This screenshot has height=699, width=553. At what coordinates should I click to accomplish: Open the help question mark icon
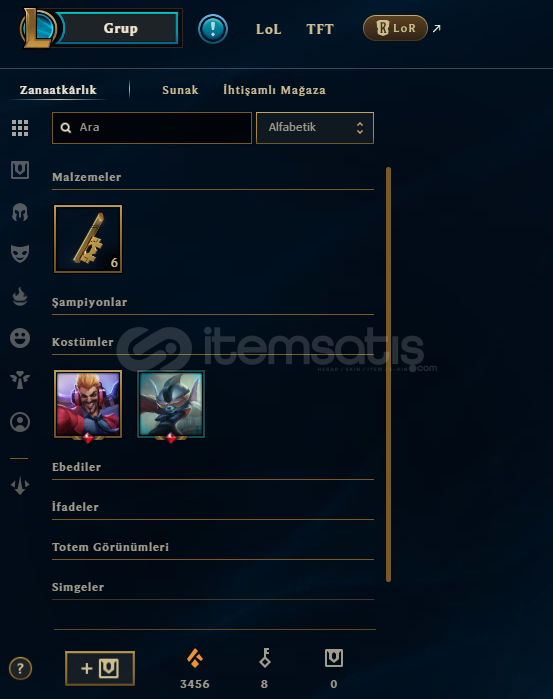(x=20, y=668)
